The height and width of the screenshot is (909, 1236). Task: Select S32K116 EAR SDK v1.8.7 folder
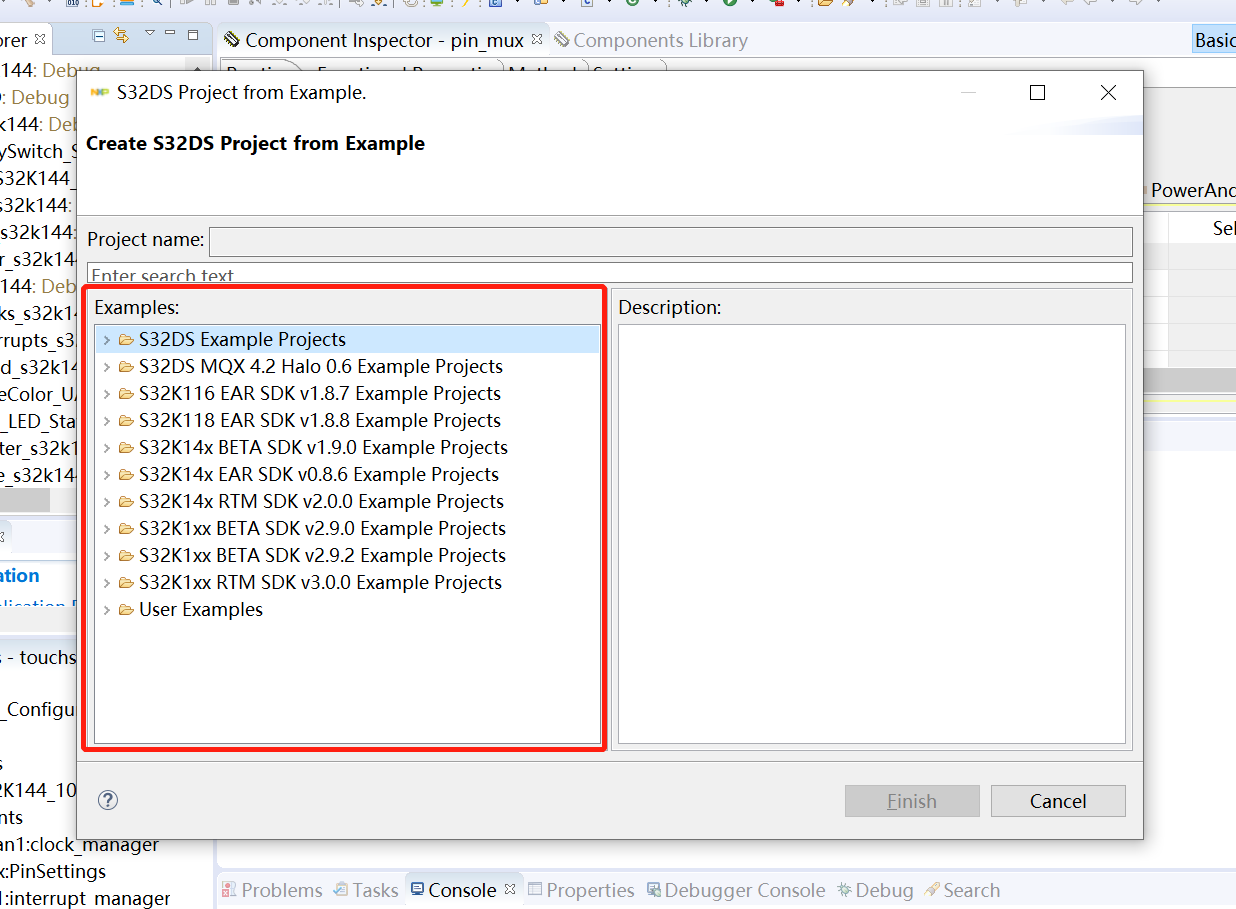click(x=319, y=394)
